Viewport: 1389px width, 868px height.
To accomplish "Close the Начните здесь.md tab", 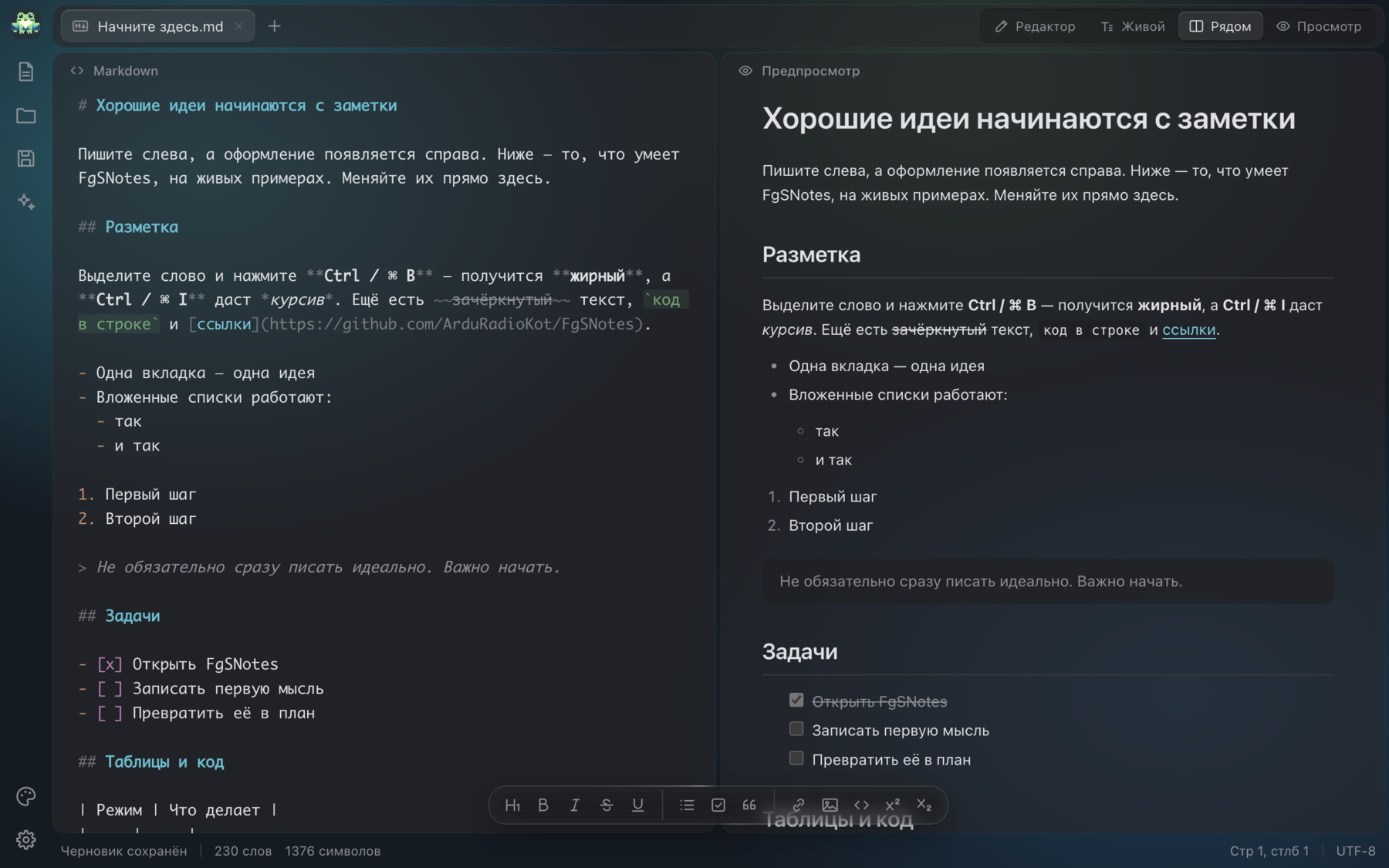I will coord(239,26).
